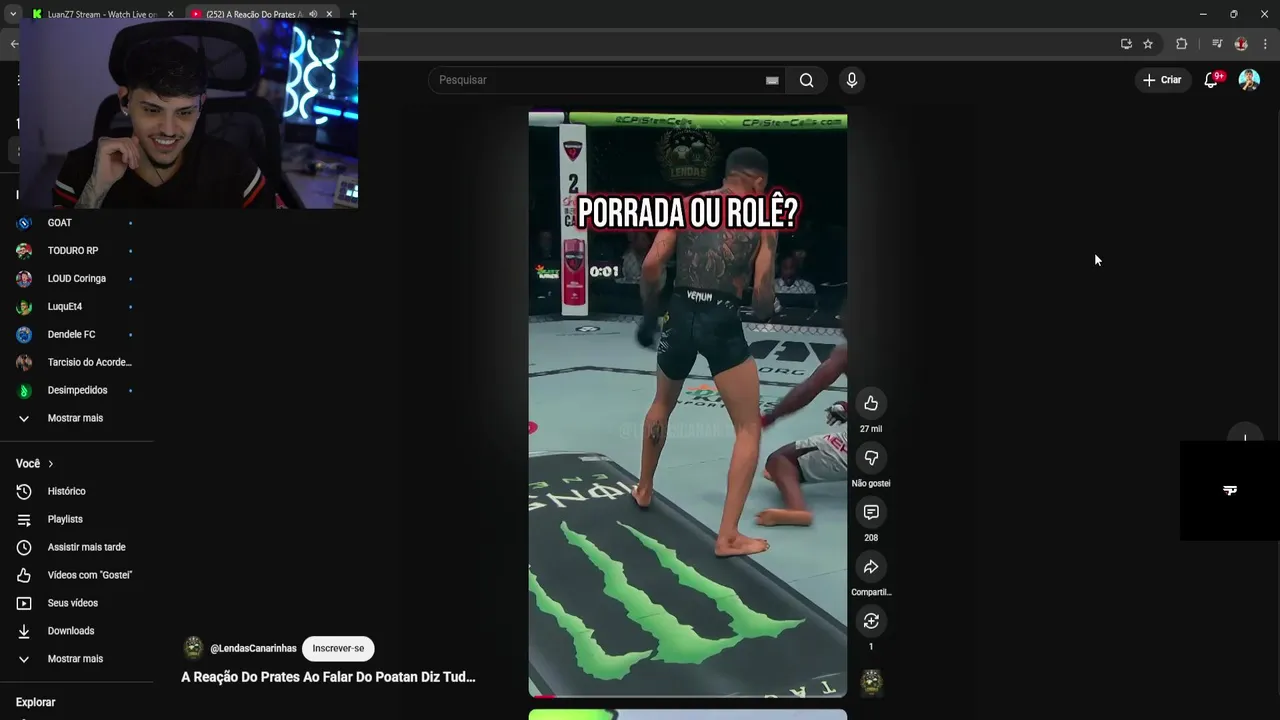Expand Mostrar mais under subscriptions
Screen dimensions: 1280x720
click(x=76, y=418)
